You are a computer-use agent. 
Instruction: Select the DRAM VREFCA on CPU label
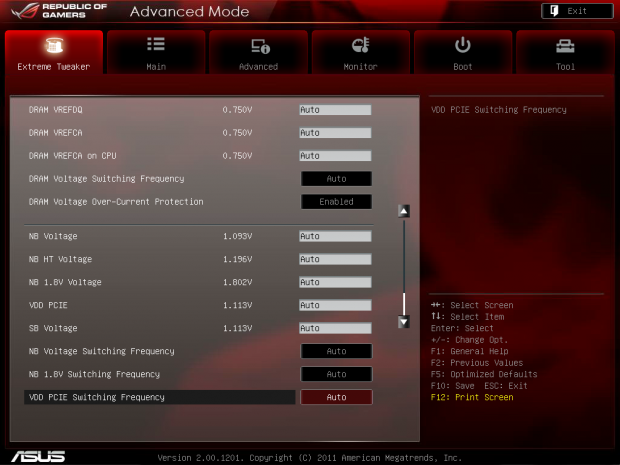point(72,155)
